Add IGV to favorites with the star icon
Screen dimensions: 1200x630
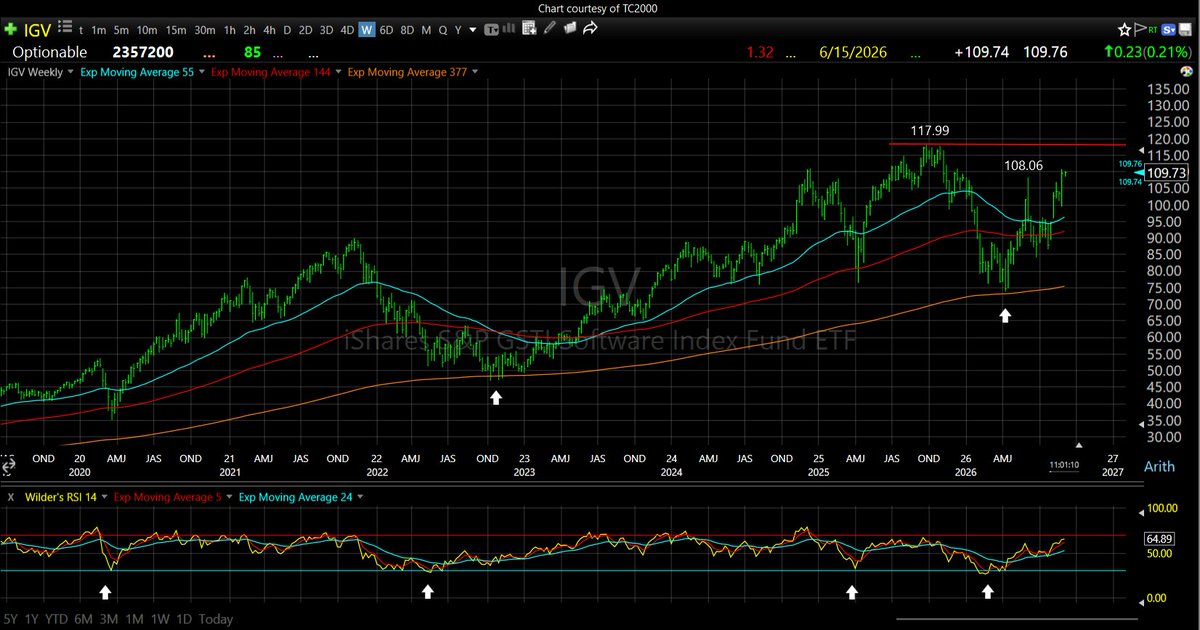[x=1125, y=30]
